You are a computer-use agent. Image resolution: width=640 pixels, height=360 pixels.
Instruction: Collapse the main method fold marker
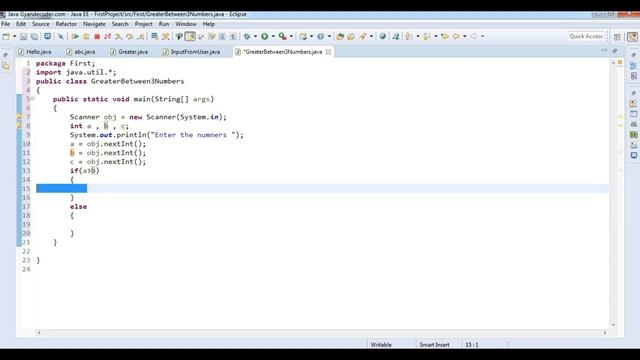(33, 99)
